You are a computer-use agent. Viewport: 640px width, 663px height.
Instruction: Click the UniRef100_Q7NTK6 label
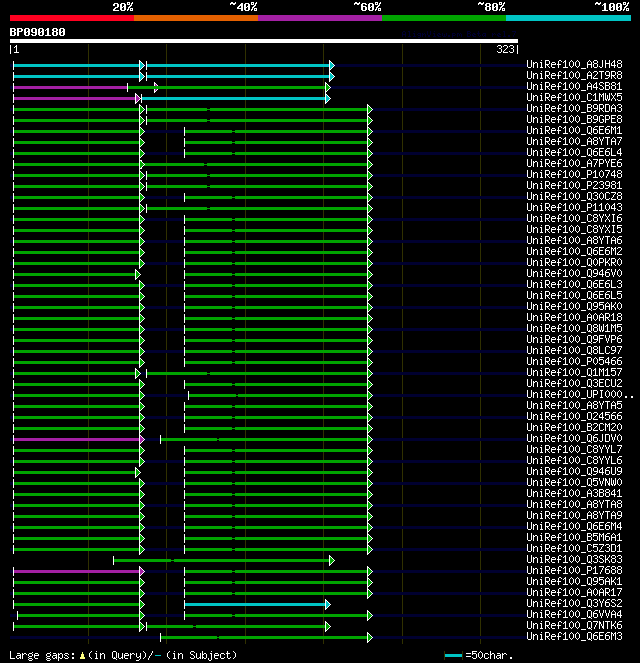(x=574, y=625)
